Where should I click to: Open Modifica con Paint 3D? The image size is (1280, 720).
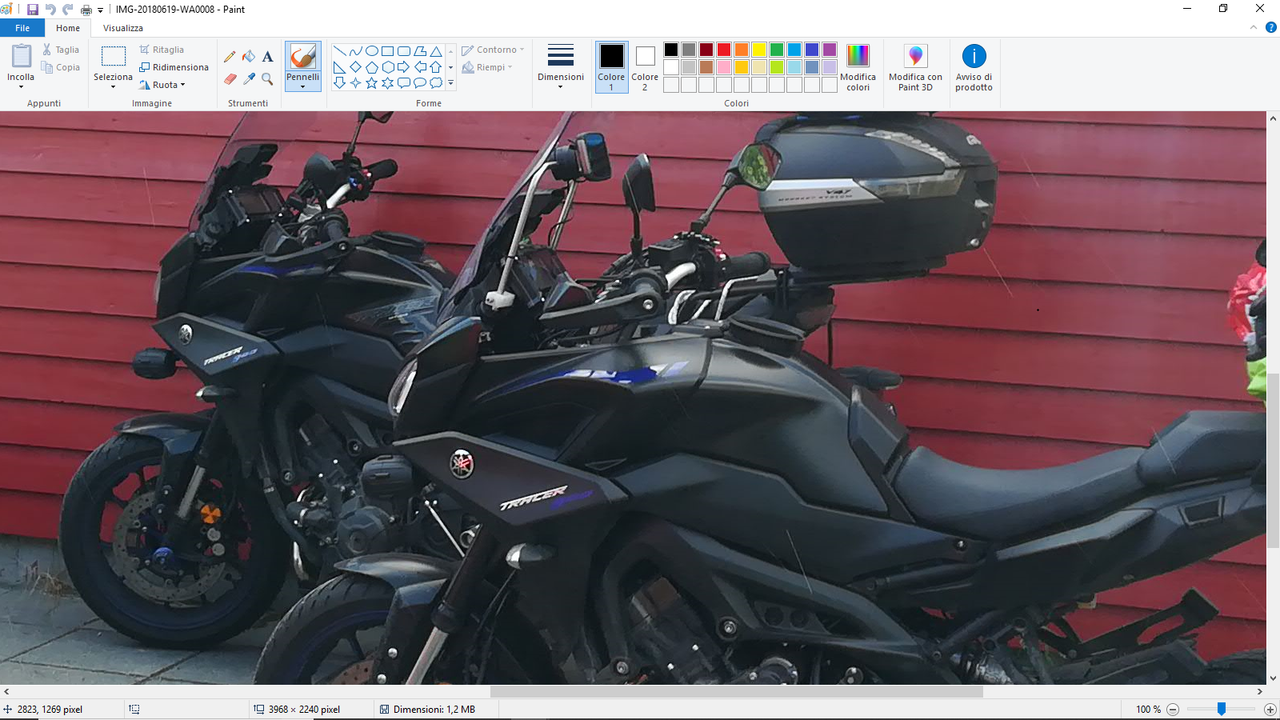pyautogui.click(x=915, y=68)
